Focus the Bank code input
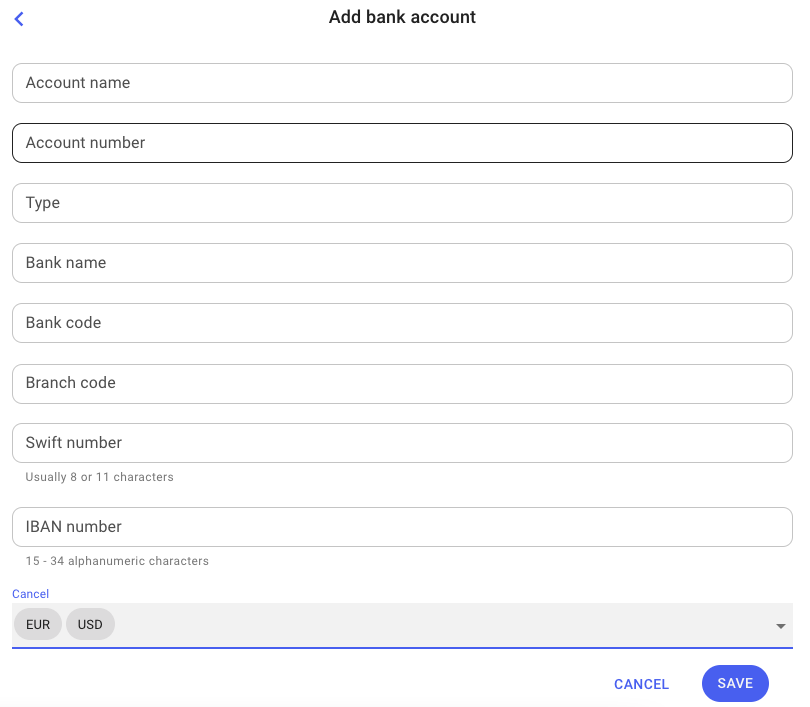The image size is (810, 707). pyautogui.click(x=402, y=323)
